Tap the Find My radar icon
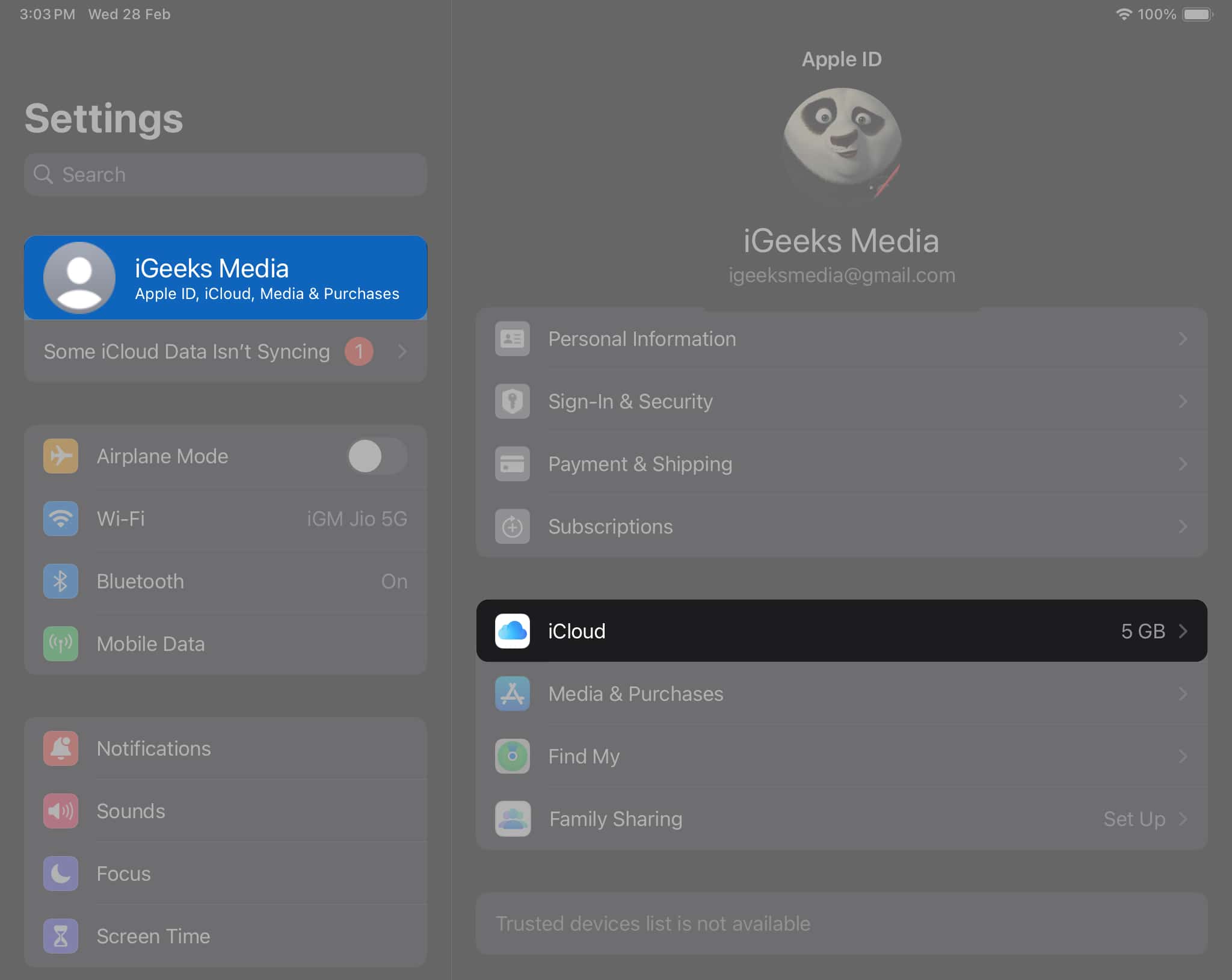1232x980 pixels. (x=513, y=756)
